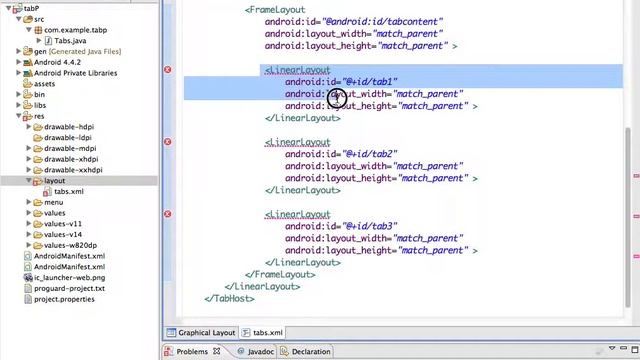Image resolution: width=640 pixels, height=360 pixels.
Task: Maximize the bottom Problems panel
Action: 635,350
